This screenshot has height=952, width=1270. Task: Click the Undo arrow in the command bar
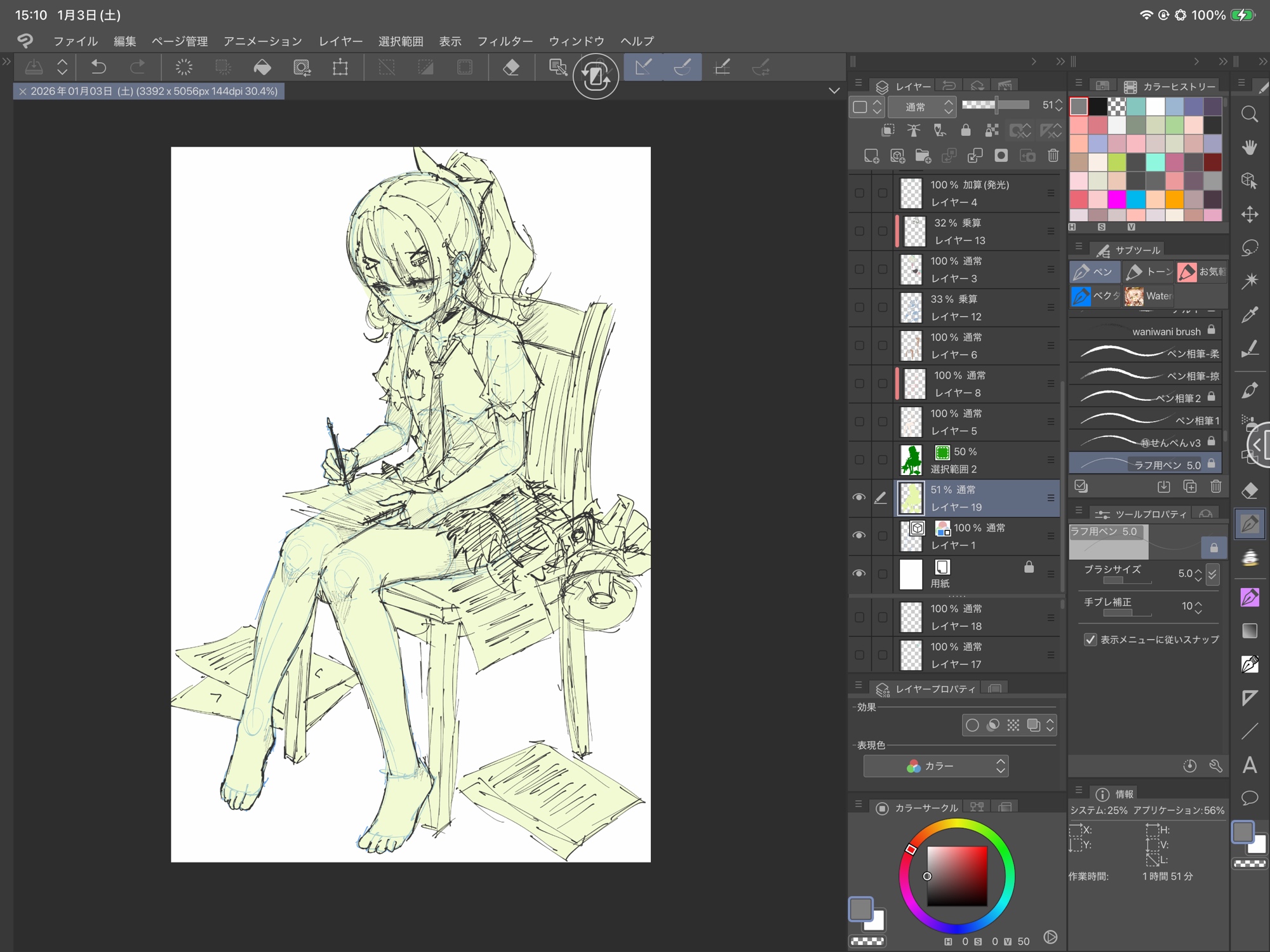point(98,67)
